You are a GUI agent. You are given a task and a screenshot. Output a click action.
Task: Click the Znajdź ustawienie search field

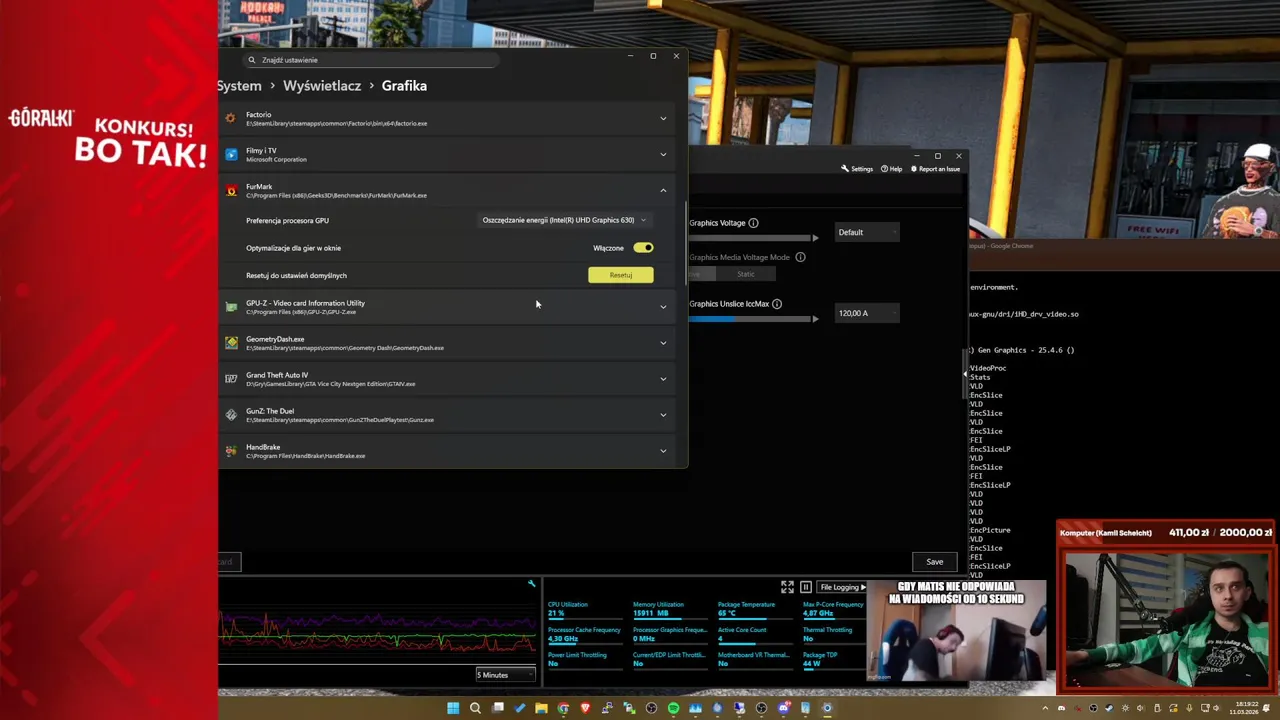click(370, 60)
